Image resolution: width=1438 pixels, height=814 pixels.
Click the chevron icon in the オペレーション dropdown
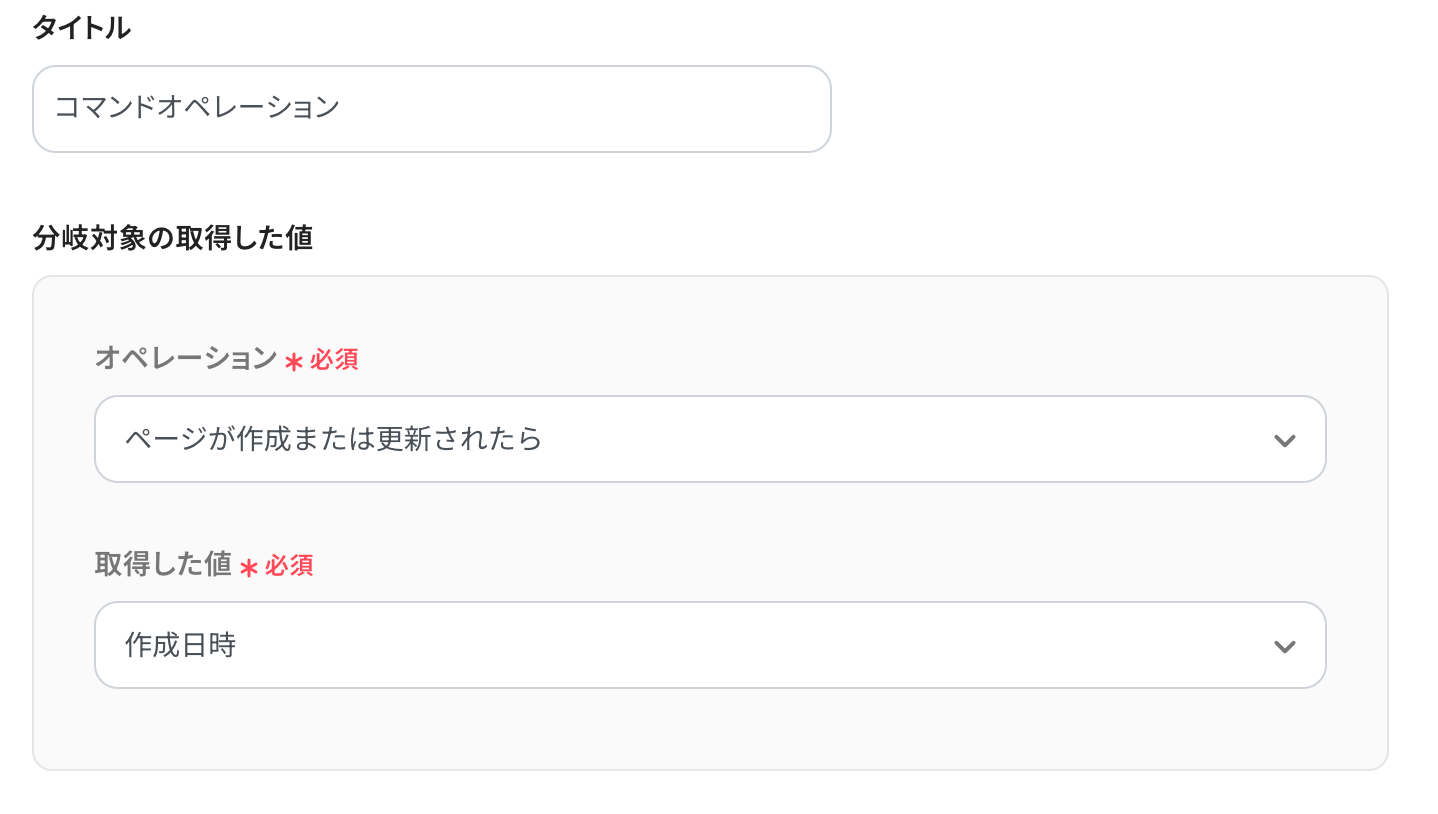[x=1284, y=440]
